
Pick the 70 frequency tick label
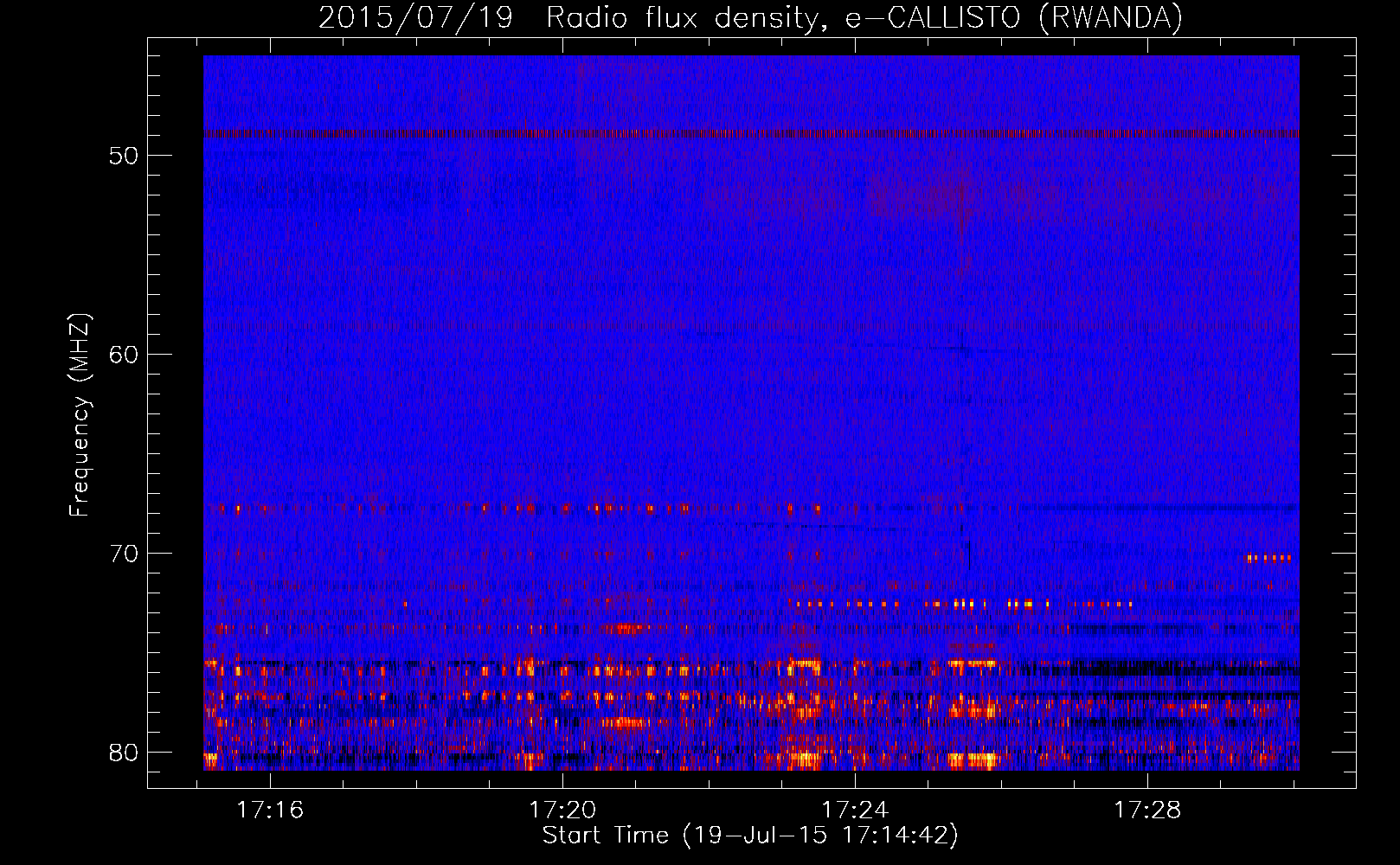point(125,554)
